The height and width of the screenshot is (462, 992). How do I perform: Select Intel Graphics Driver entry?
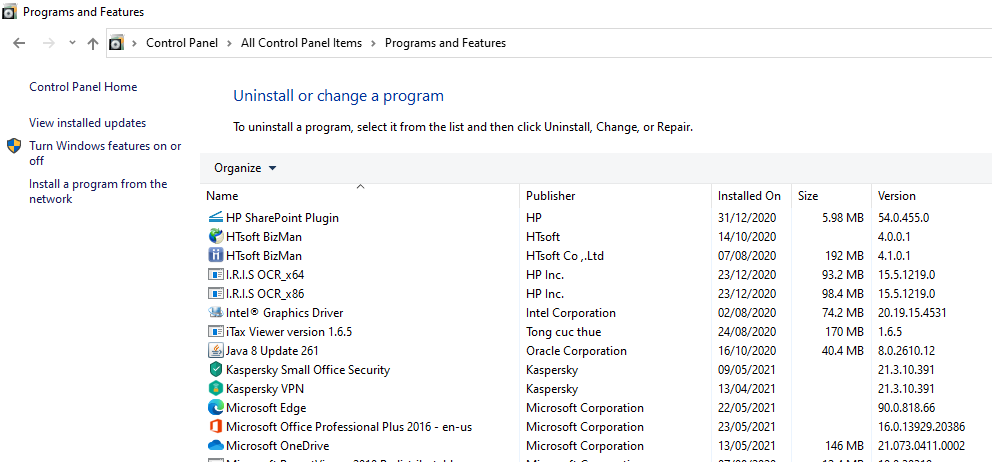tap(285, 313)
